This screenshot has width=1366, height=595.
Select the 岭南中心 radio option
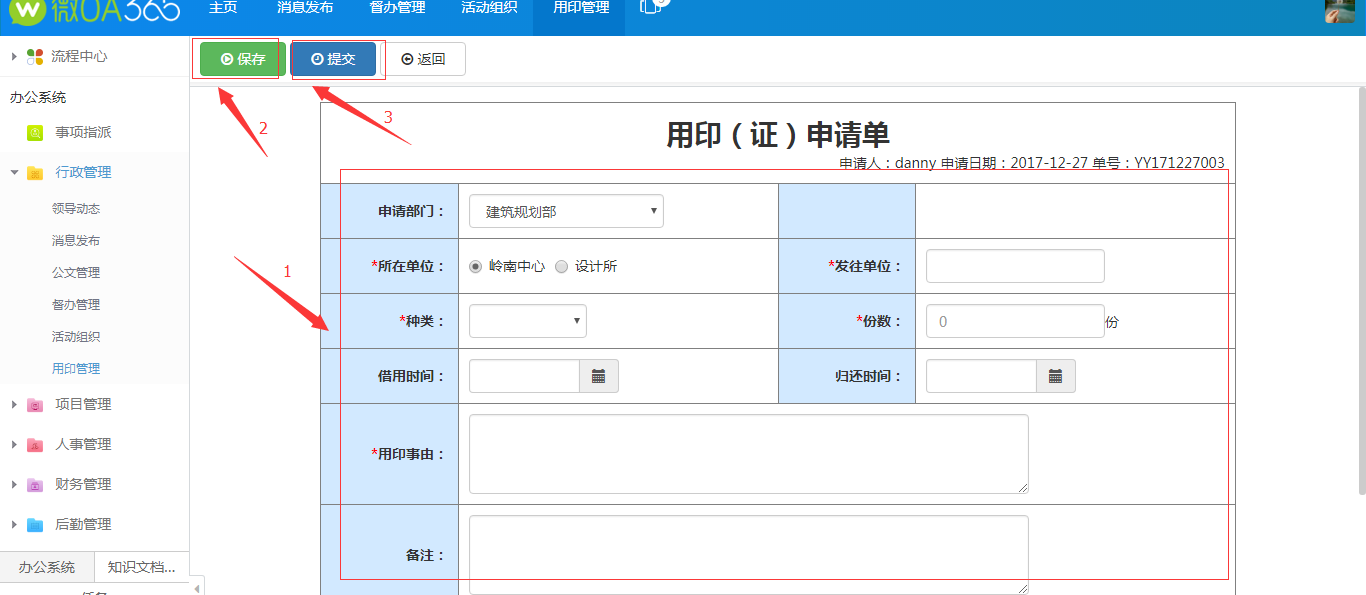(476, 267)
